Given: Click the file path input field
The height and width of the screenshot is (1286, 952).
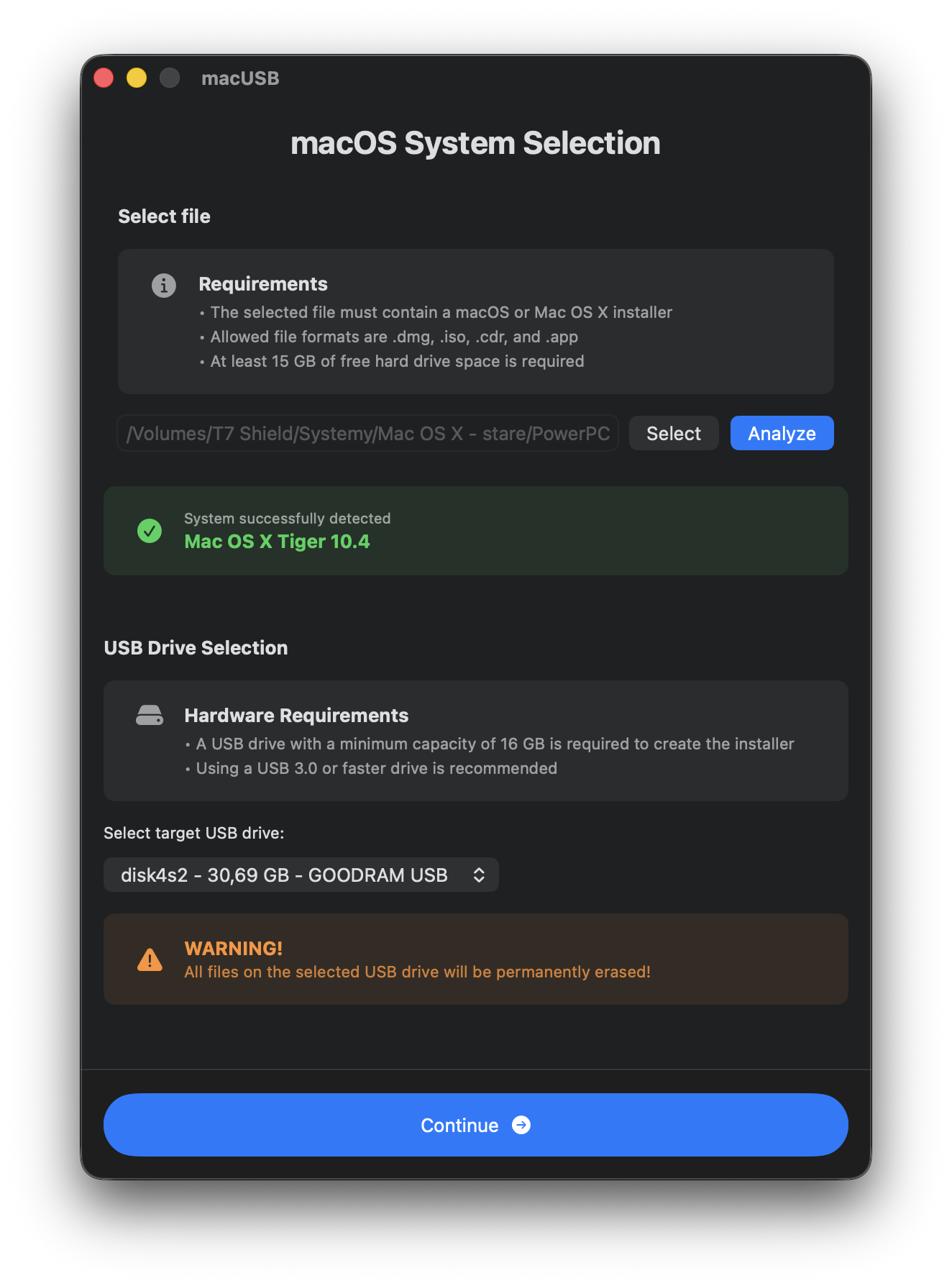Looking at the screenshot, I should [367, 433].
